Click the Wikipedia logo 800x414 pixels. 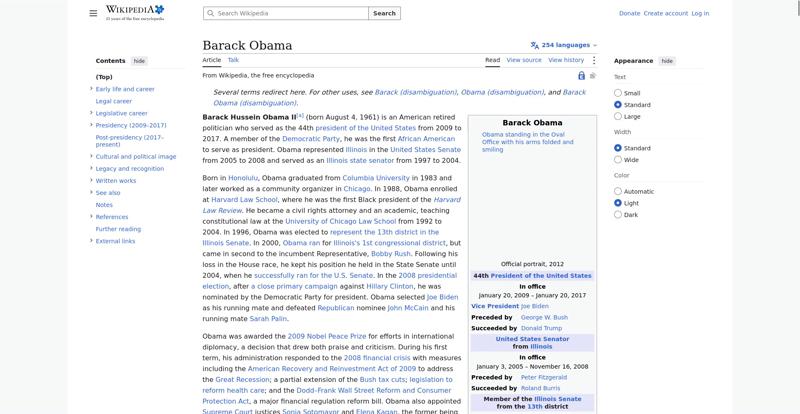click(135, 13)
